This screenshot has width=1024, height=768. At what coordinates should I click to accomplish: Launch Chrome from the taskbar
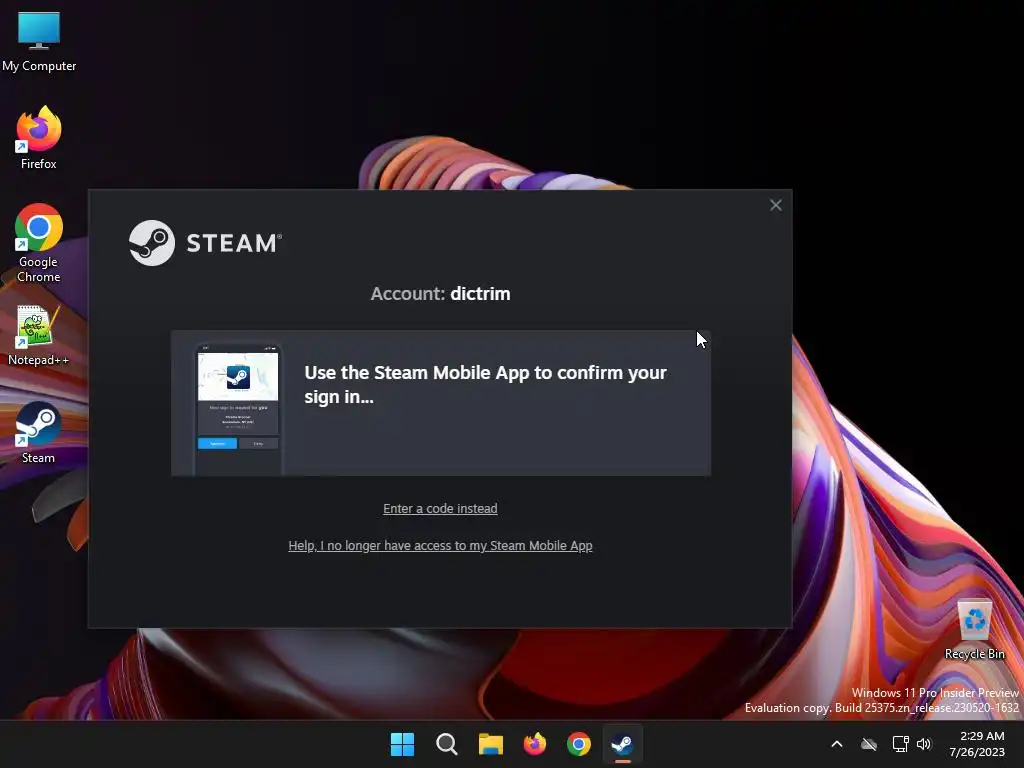579,744
